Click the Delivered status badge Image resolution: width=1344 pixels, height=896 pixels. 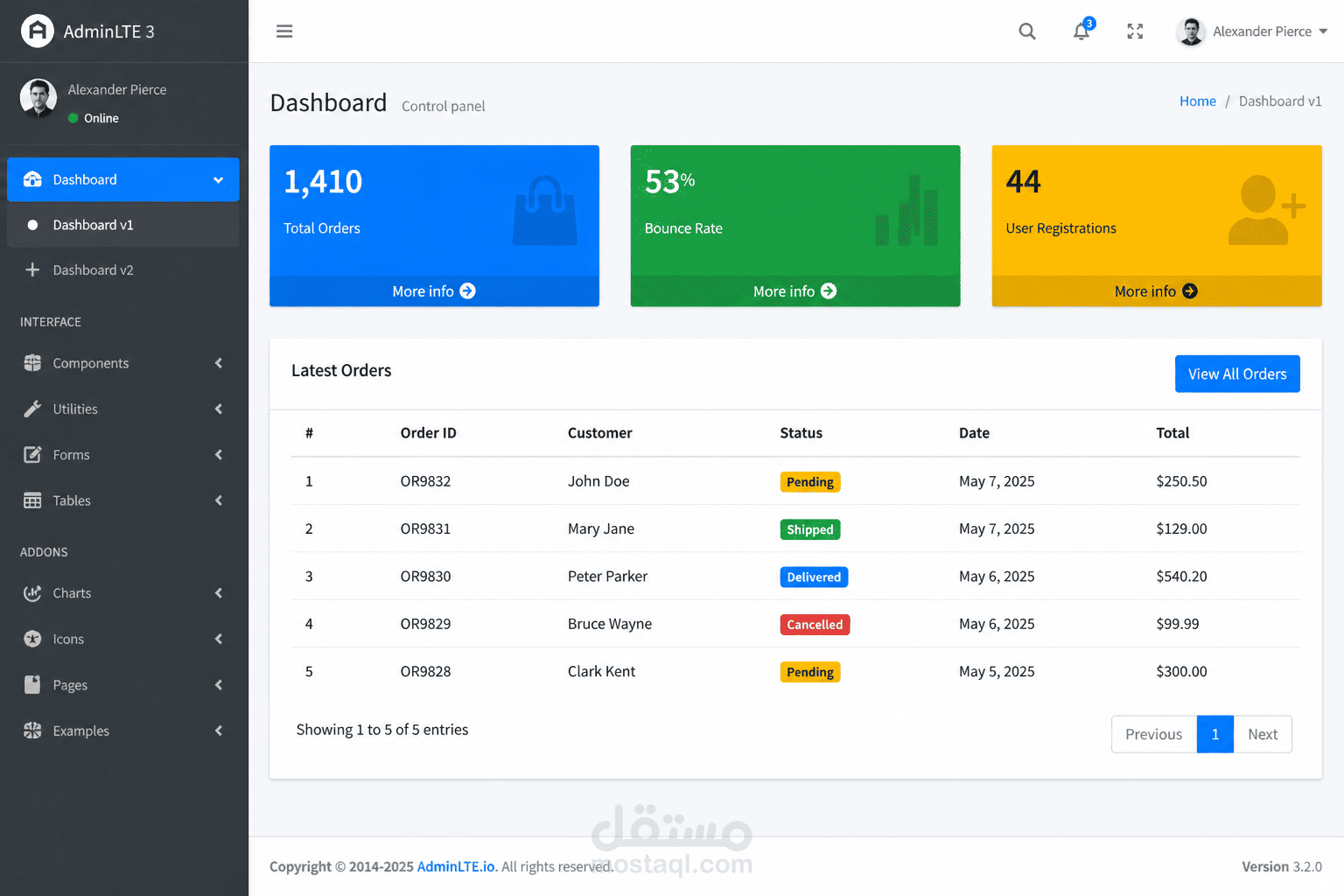point(814,577)
